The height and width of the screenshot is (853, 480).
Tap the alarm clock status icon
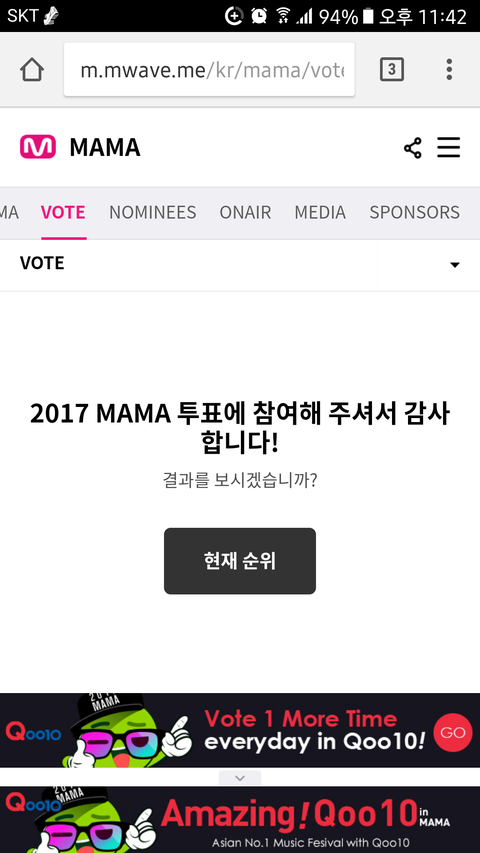(x=259, y=16)
